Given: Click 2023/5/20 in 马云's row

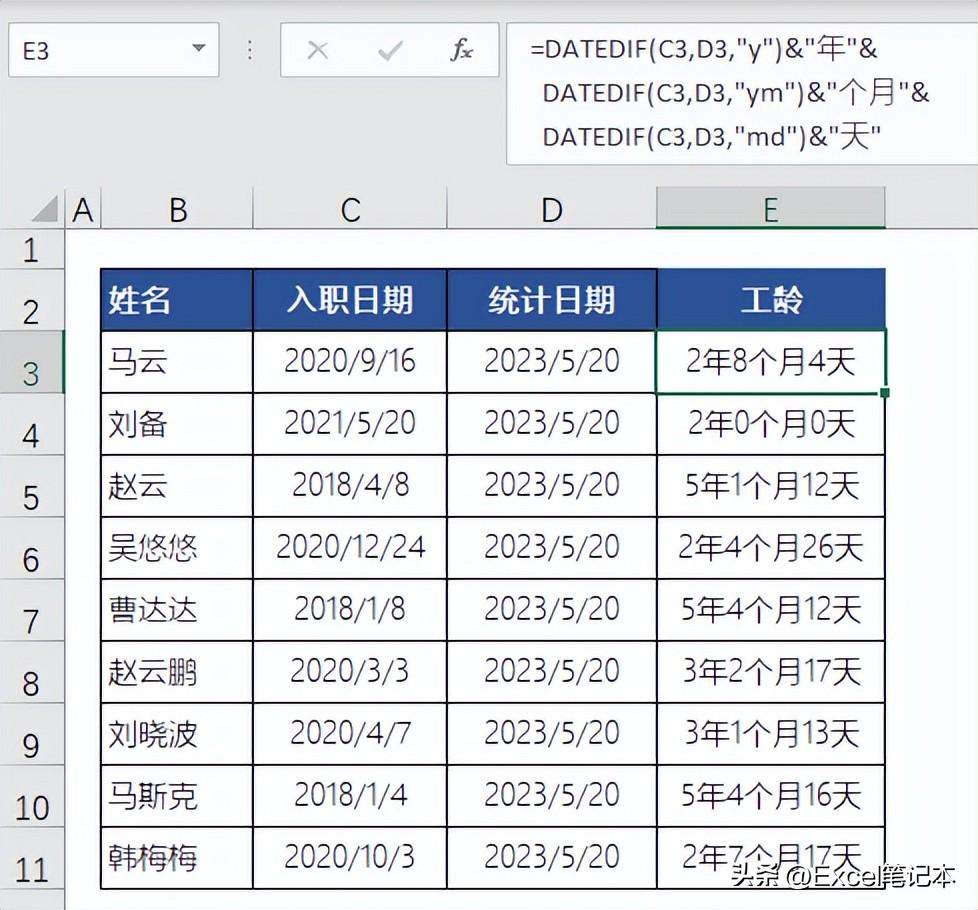Looking at the screenshot, I should click(x=552, y=362).
